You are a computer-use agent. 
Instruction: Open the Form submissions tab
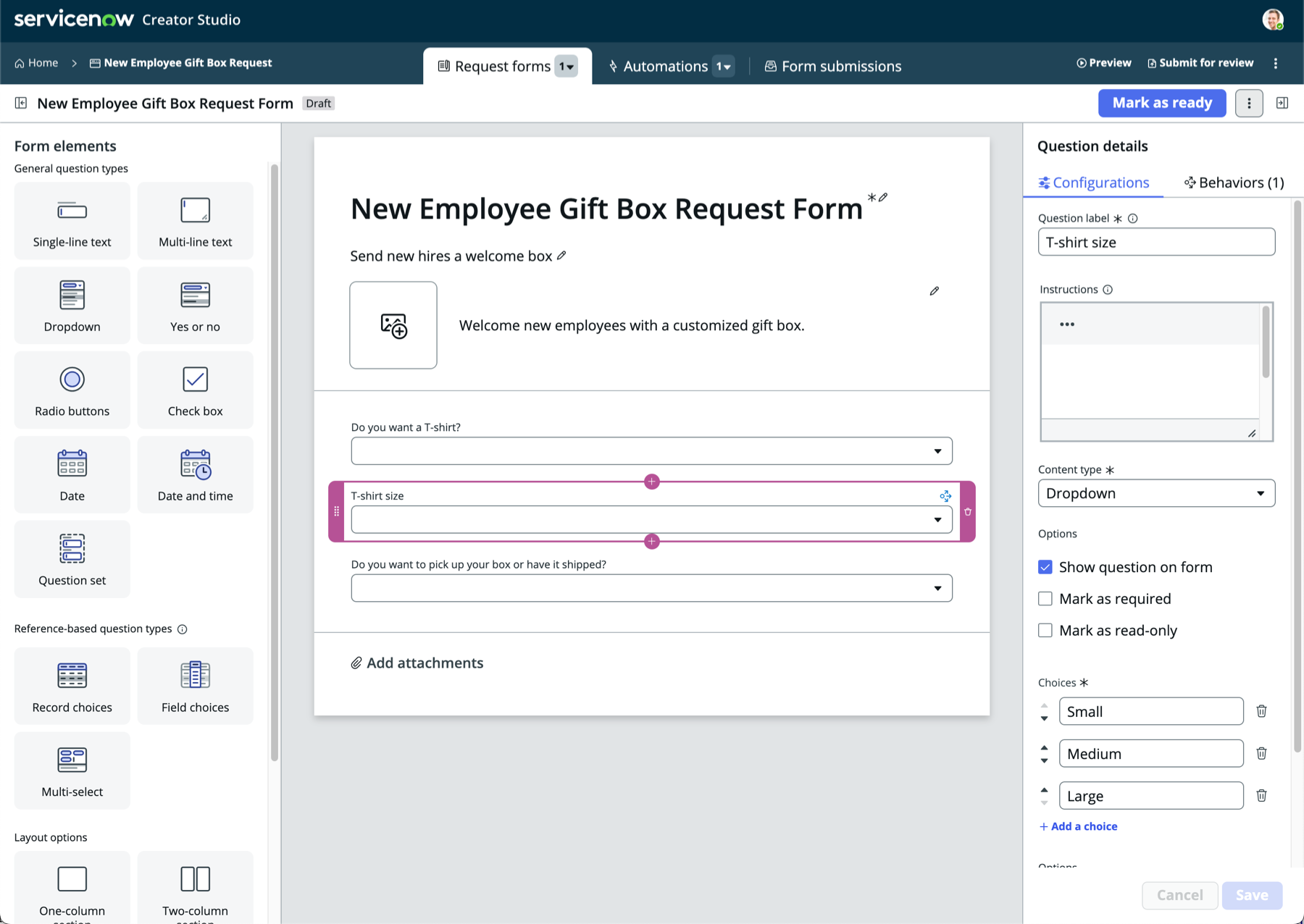click(x=833, y=66)
